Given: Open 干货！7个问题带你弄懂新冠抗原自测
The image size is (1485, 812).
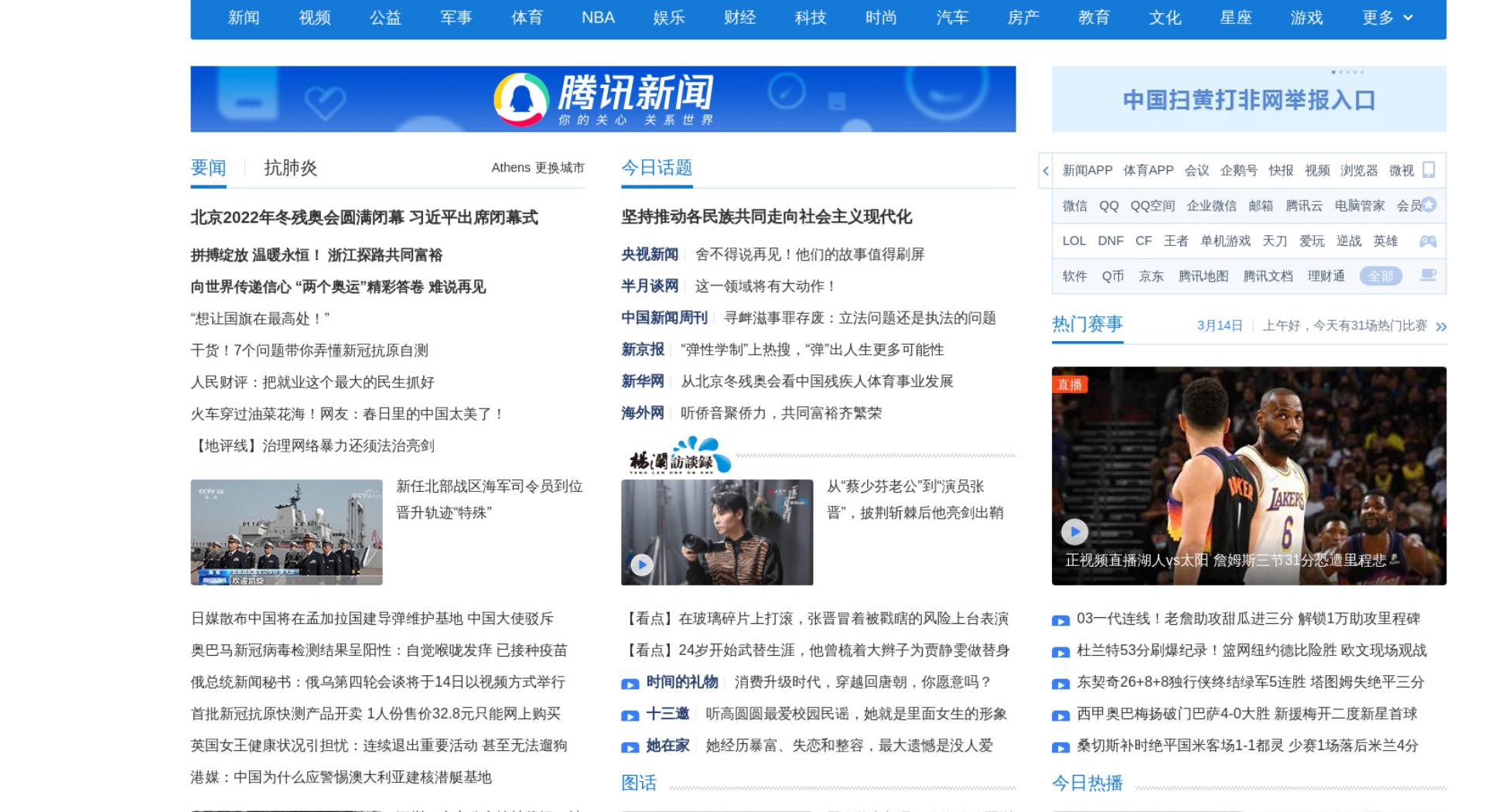Looking at the screenshot, I should click(309, 350).
